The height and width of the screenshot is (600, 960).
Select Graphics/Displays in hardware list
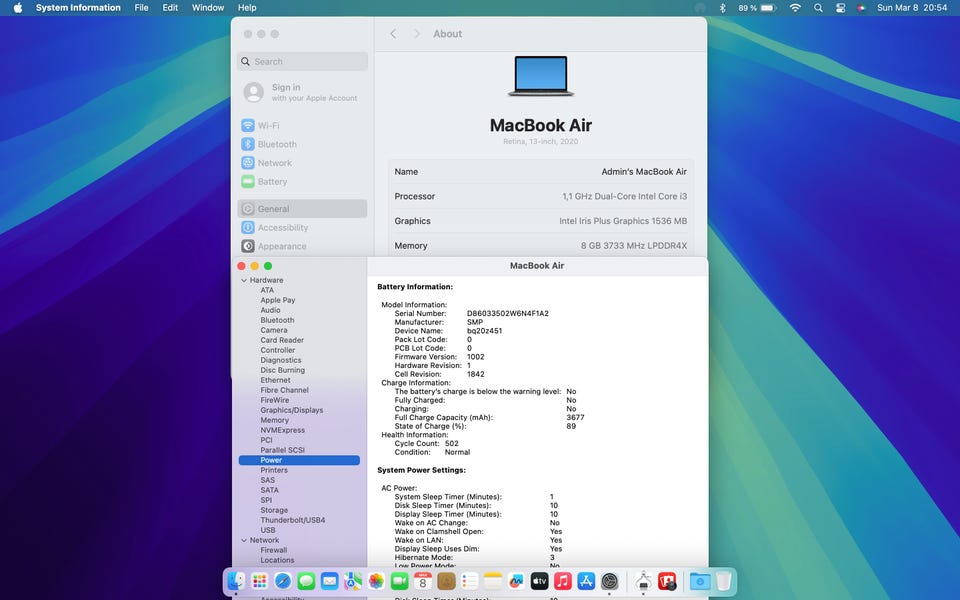tap(291, 410)
